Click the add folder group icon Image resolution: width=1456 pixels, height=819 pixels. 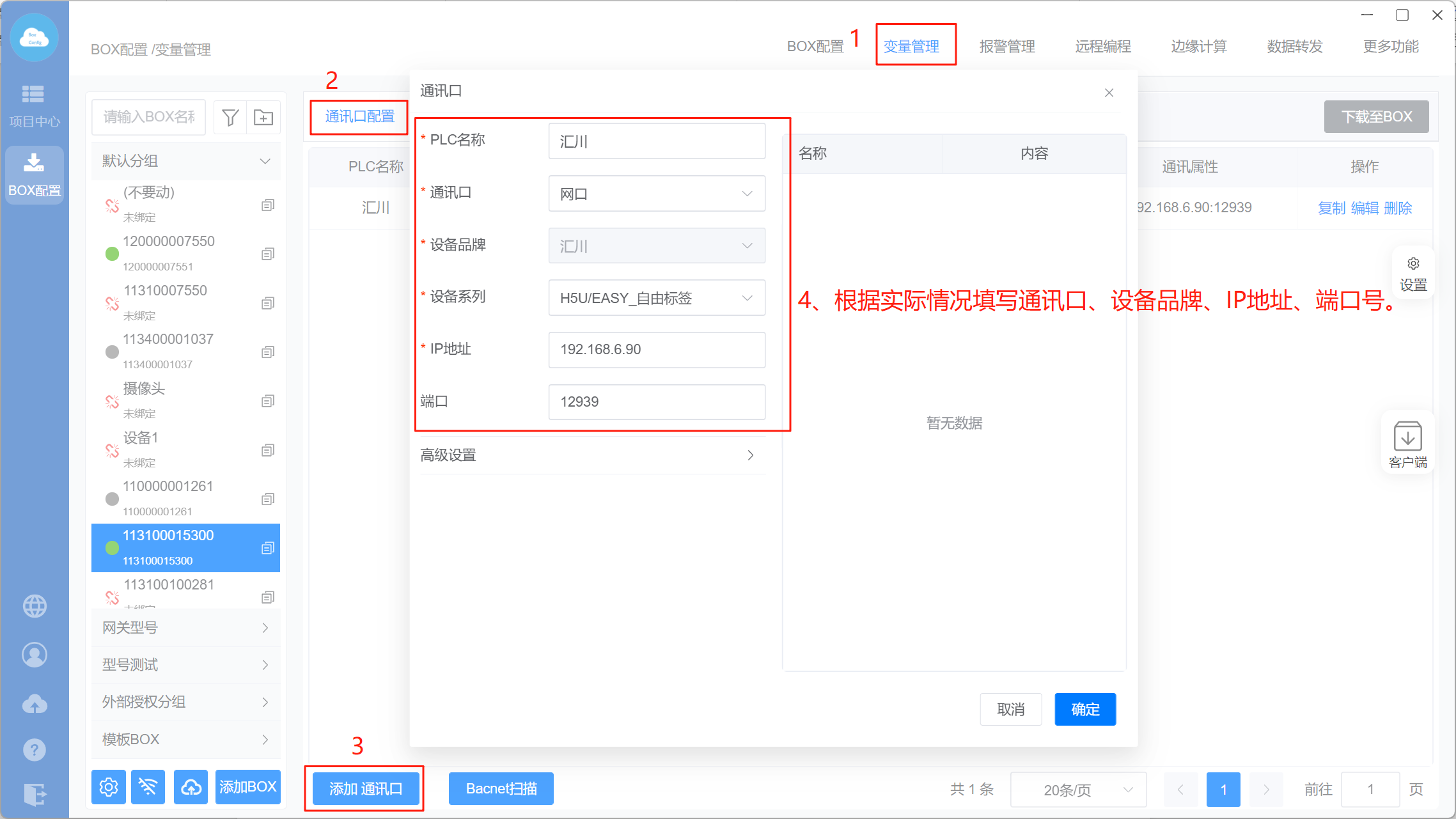(263, 118)
